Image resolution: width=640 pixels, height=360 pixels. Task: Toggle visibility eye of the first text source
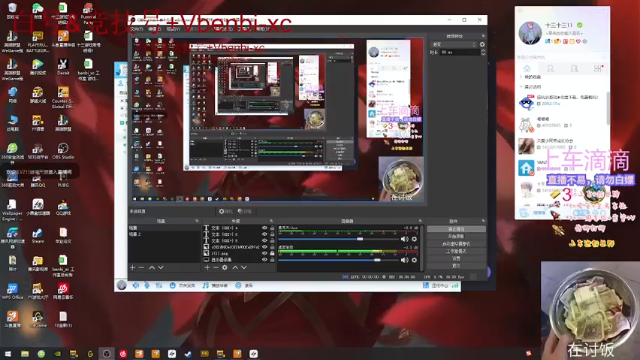tap(264, 228)
